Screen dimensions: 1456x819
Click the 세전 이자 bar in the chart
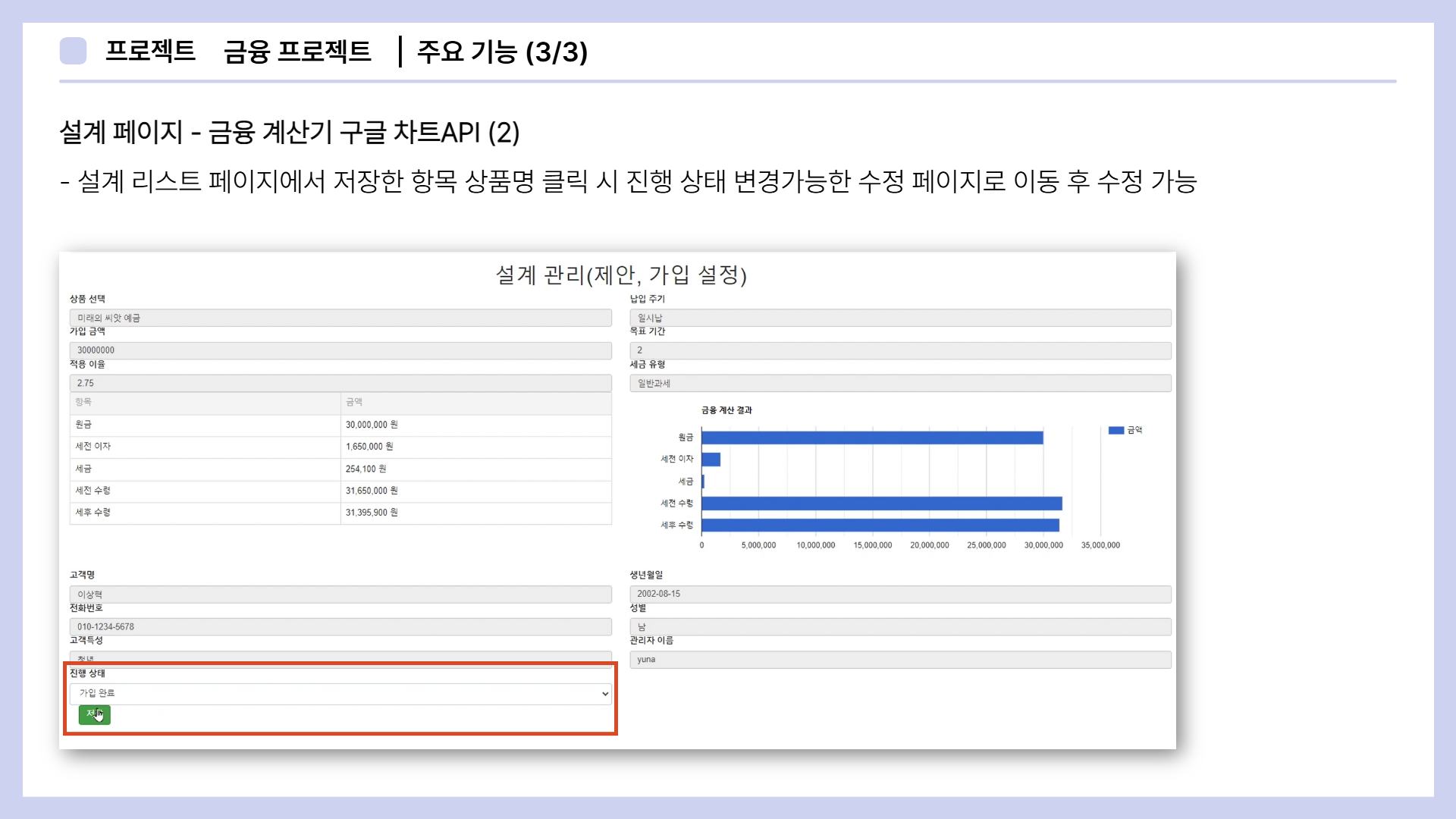(711, 460)
